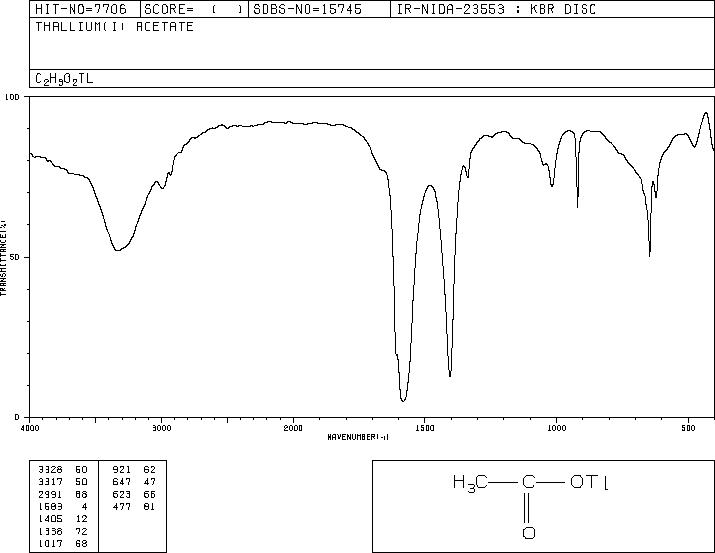
Task: Click the central C atom in structure
Action: tap(528, 482)
